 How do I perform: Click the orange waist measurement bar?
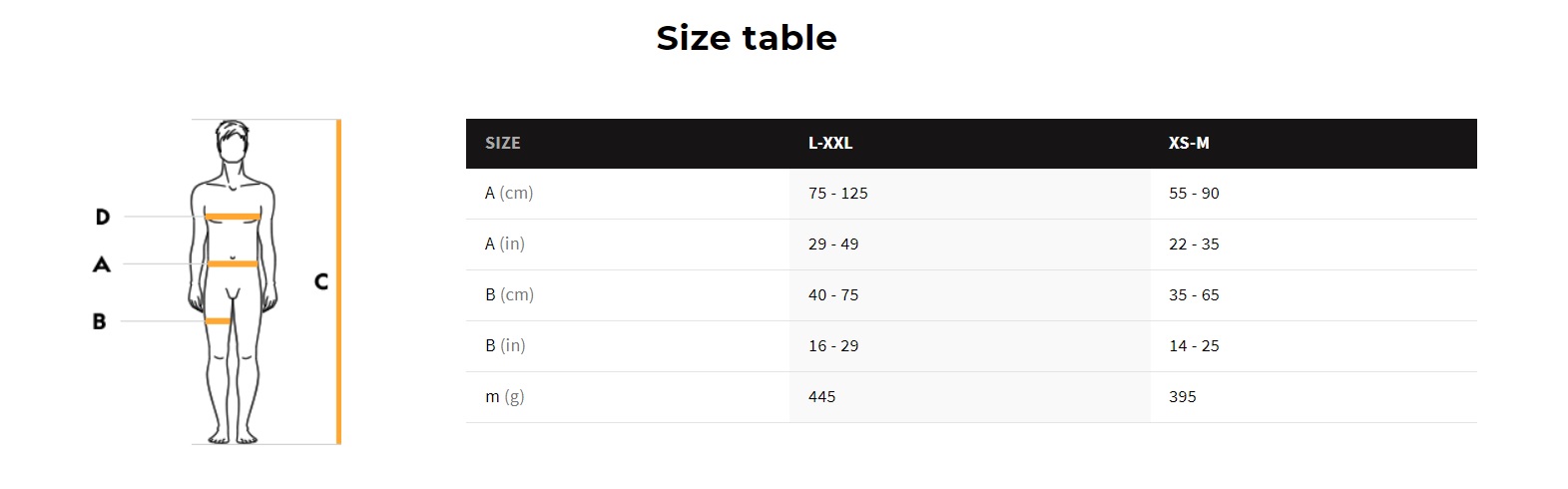[x=233, y=264]
